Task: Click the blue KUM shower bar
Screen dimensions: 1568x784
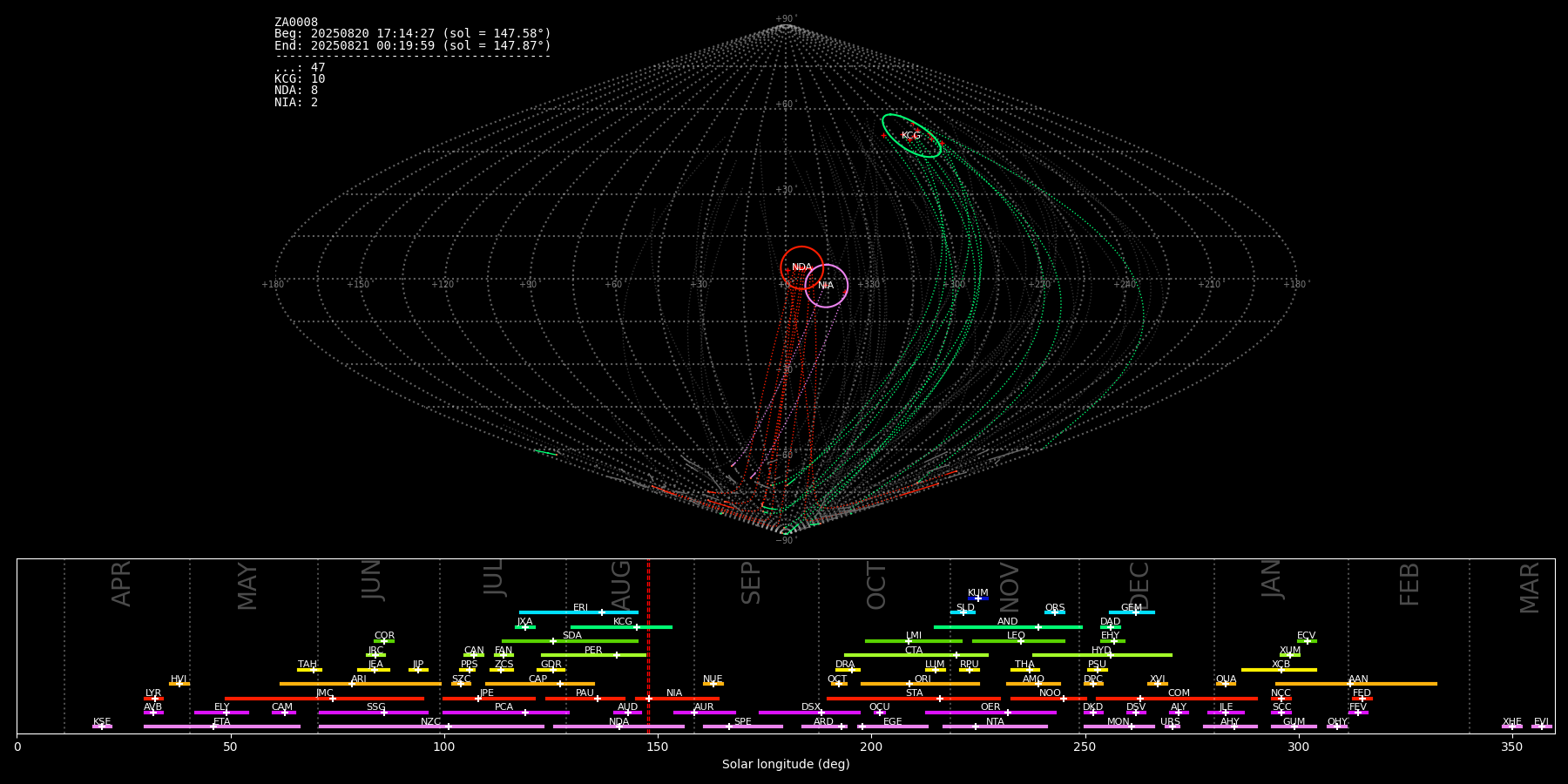Action: click(x=977, y=598)
